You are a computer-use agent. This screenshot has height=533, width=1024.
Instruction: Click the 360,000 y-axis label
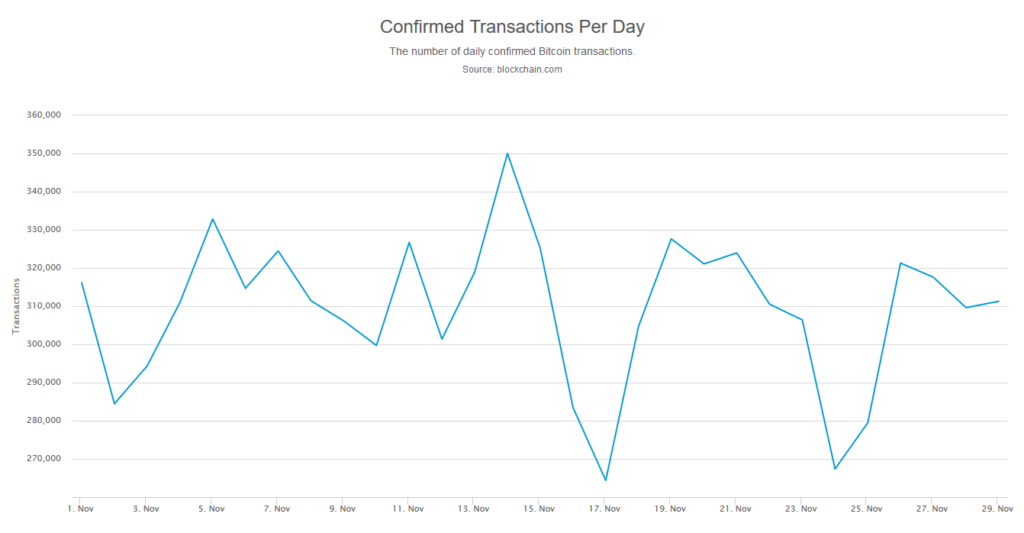(44, 115)
